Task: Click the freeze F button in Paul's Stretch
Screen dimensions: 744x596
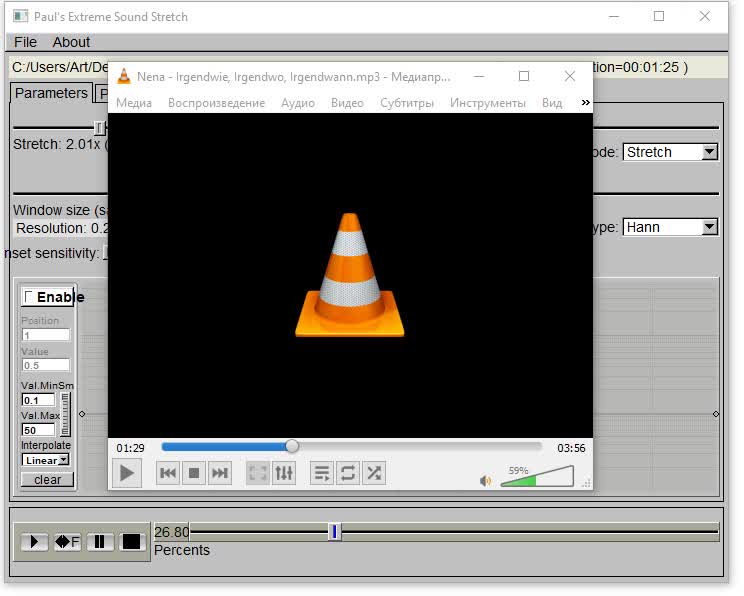Action: (x=67, y=541)
